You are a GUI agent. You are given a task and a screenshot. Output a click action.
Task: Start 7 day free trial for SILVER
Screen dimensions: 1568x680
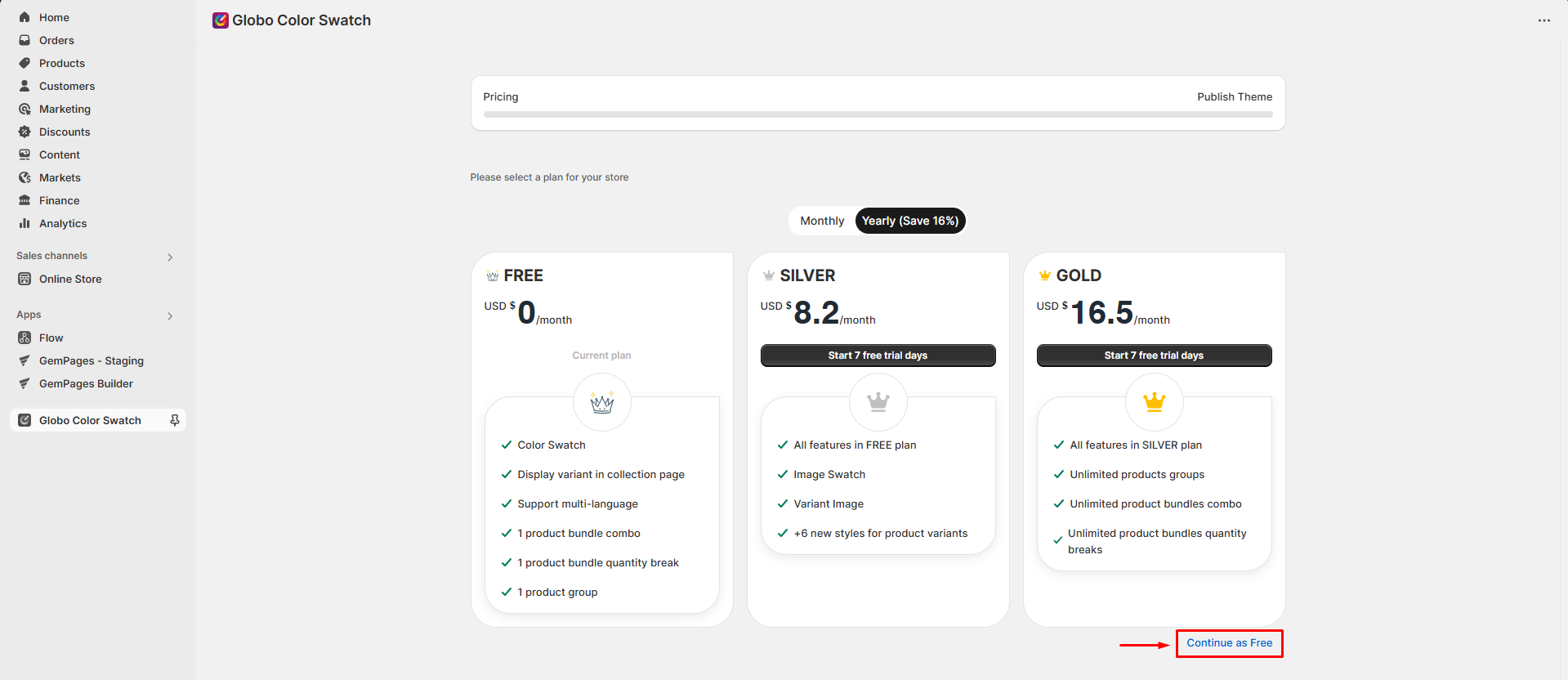coord(878,356)
